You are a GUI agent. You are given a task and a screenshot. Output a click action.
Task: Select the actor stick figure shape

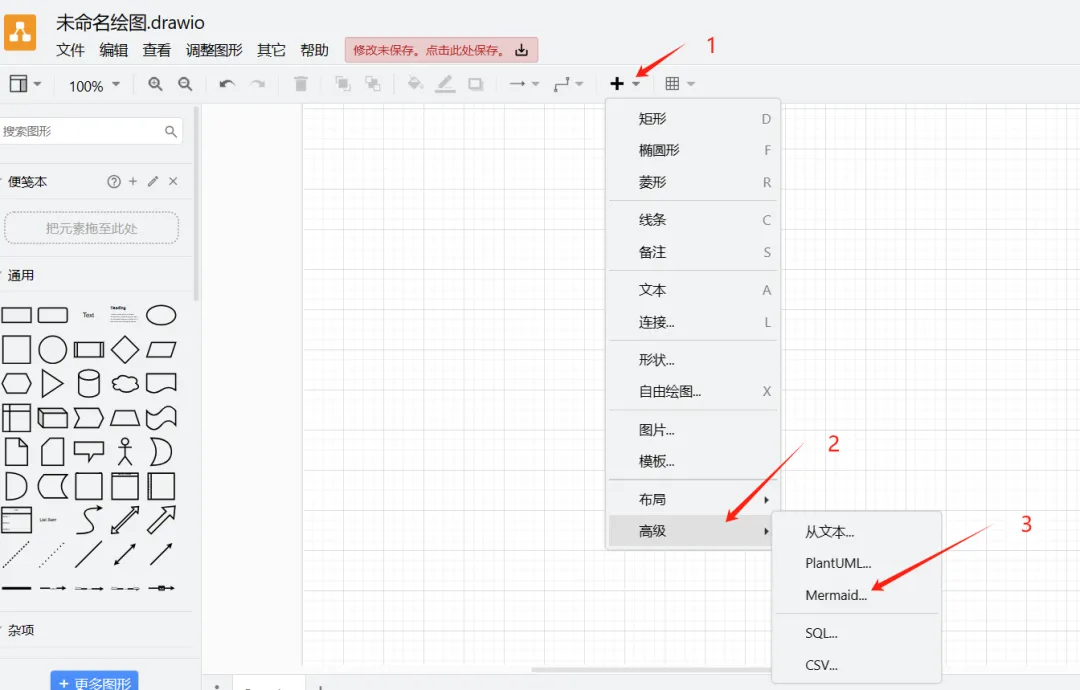coord(125,452)
